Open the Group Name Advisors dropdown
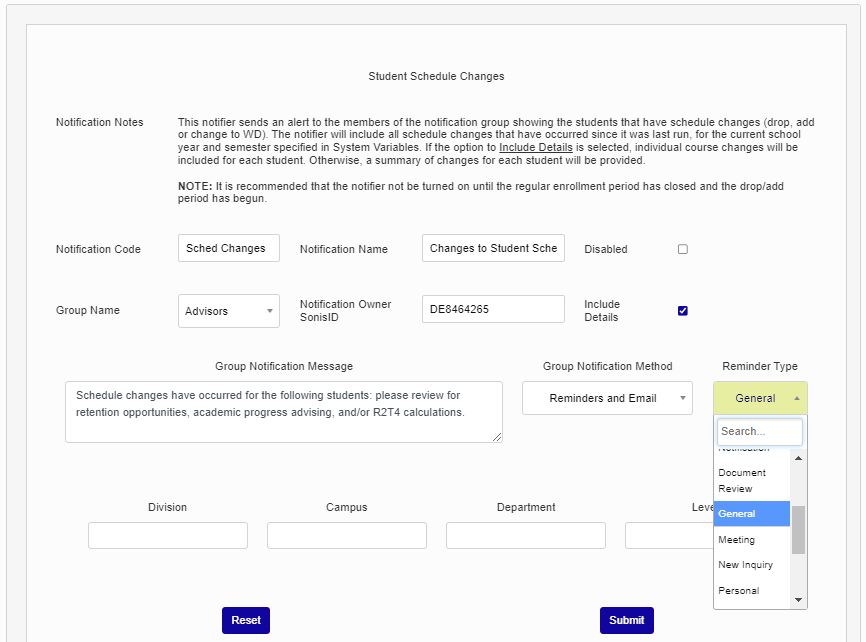 (229, 311)
